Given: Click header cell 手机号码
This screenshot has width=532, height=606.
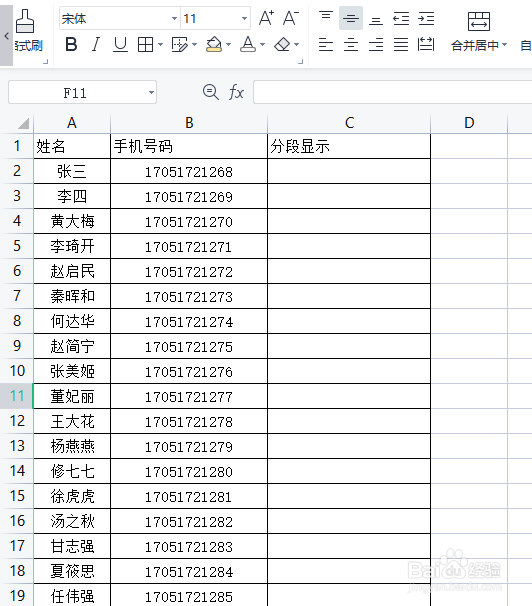Looking at the screenshot, I should point(189,146).
